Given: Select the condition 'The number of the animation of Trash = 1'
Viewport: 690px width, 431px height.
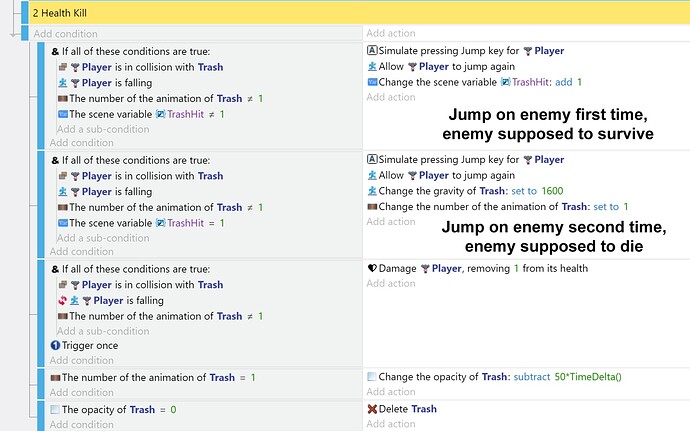Looking at the screenshot, I should pos(153,378).
